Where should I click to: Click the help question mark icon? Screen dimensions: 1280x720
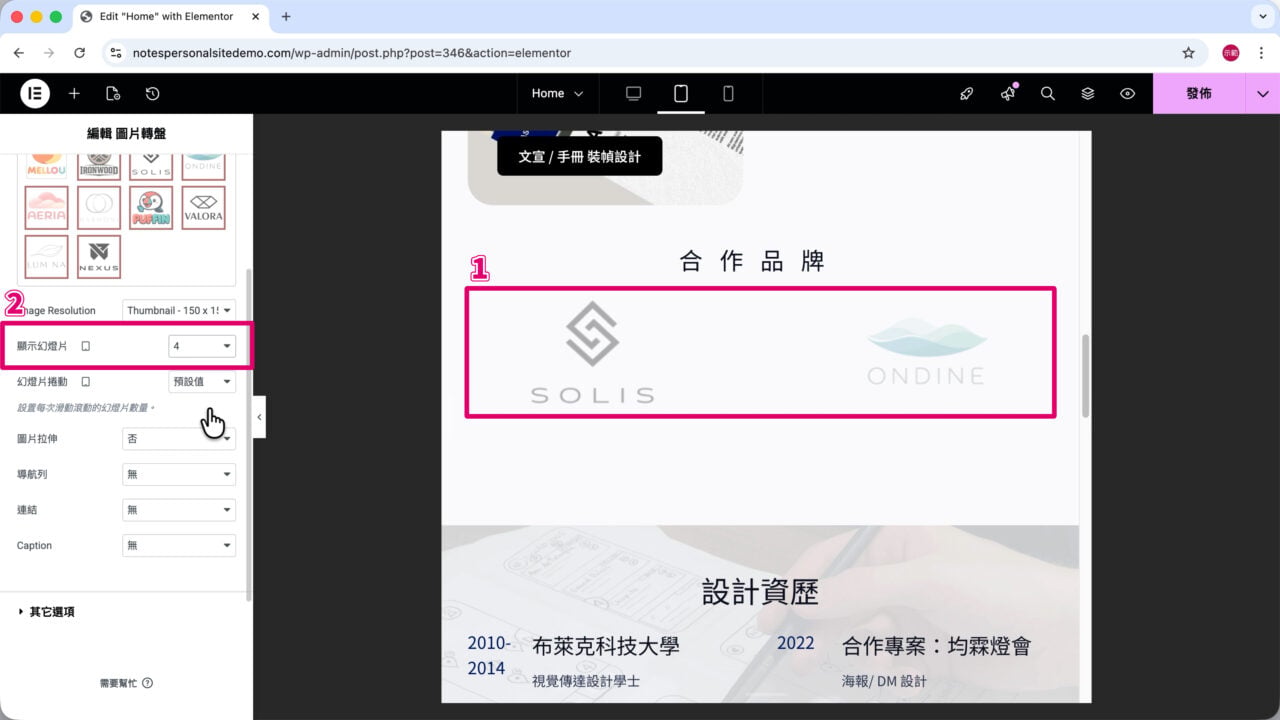(148, 683)
